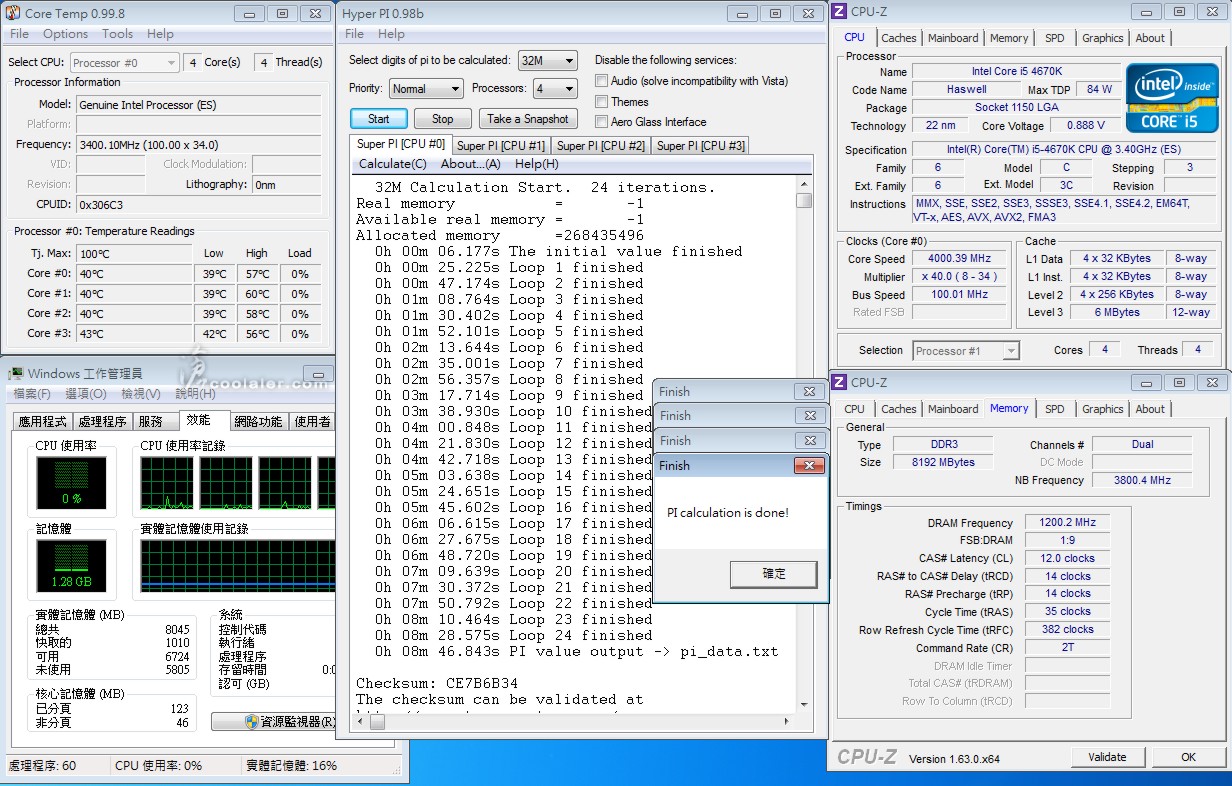1232x786 pixels.
Task: Open the Help menu in Hyper PI
Action: 391,34
